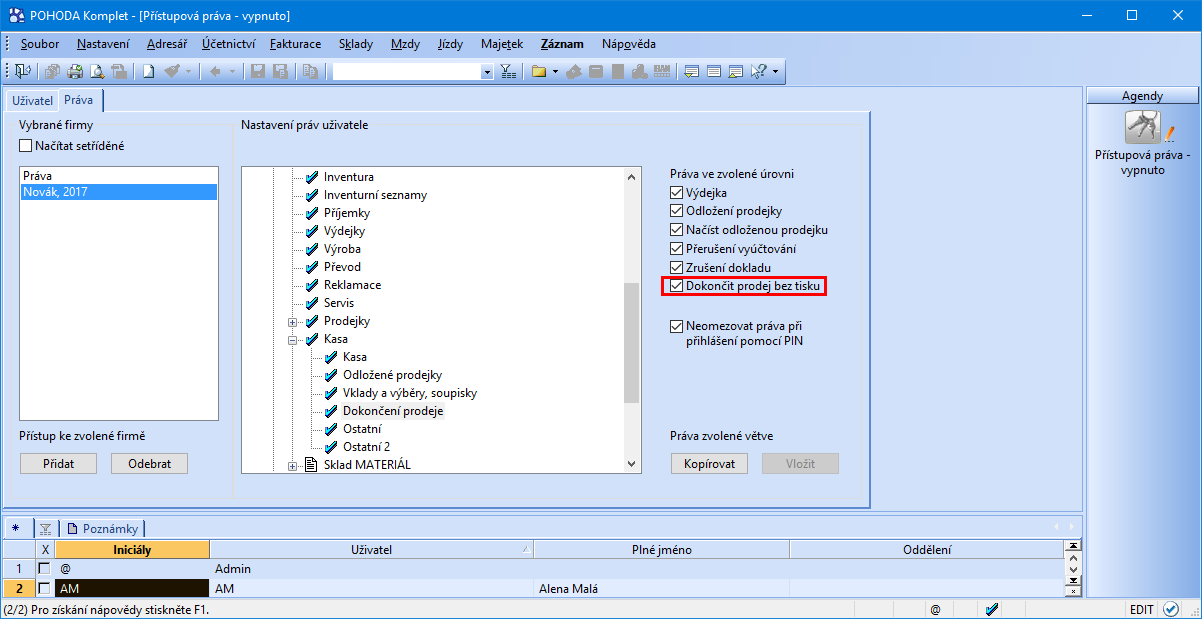The height and width of the screenshot is (619, 1202).
Task: Click the list lines panel toolbar icon
Action: tap(714, 71)
